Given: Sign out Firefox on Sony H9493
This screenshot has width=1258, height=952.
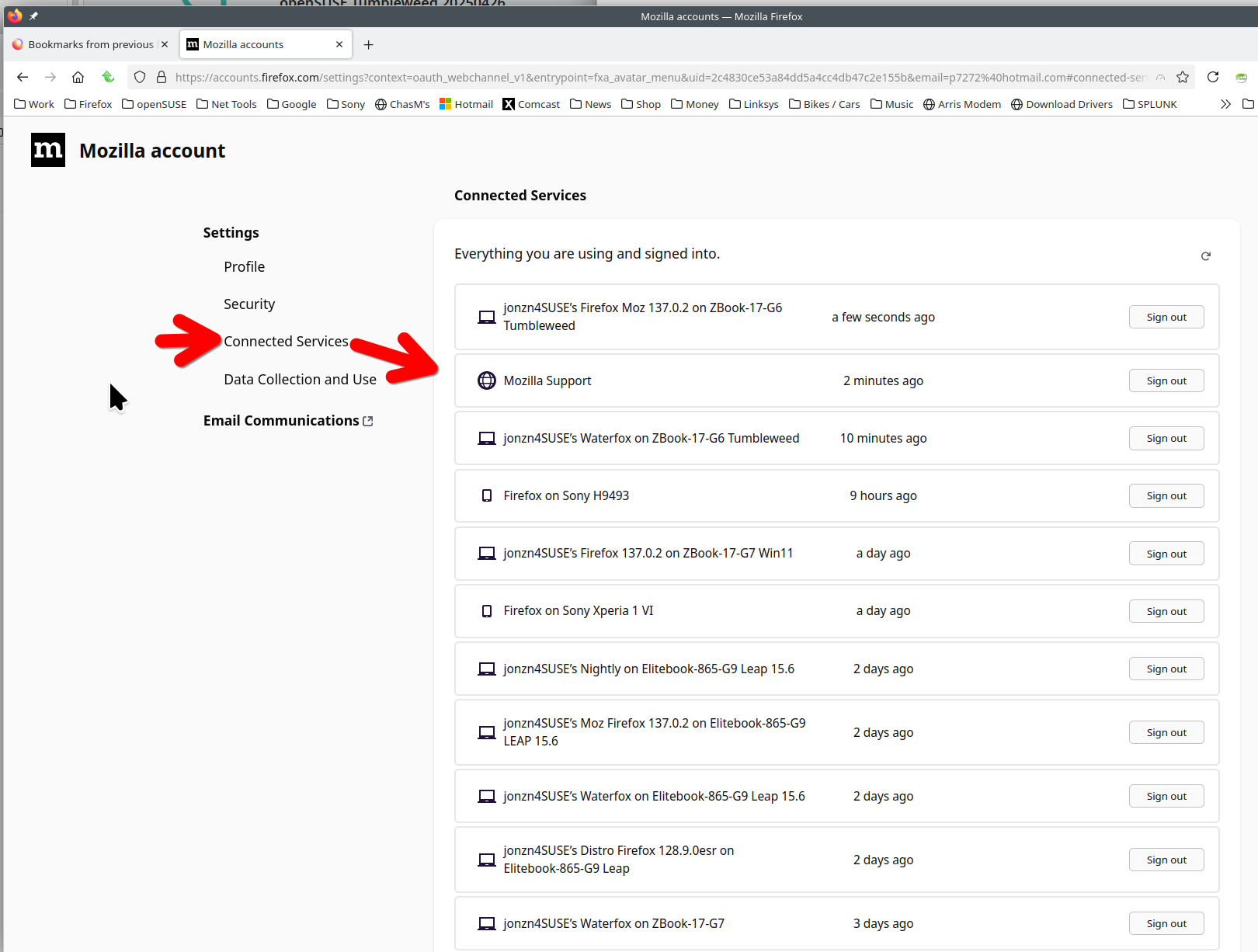Looking at the screenshot, I should pos(1166,495).
